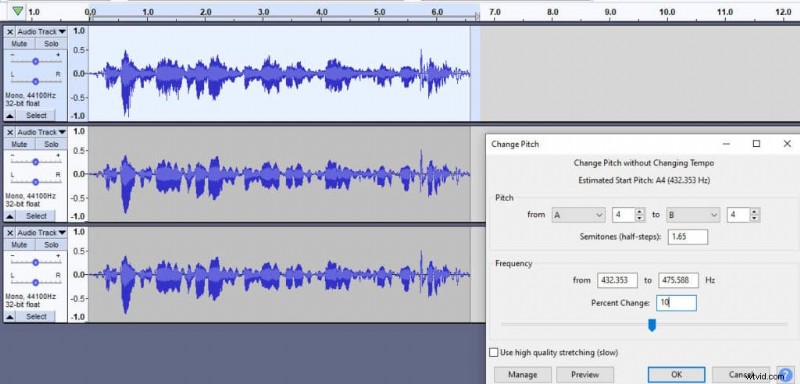
Task: Click the percent change slider handle
Action: [652, 325]
